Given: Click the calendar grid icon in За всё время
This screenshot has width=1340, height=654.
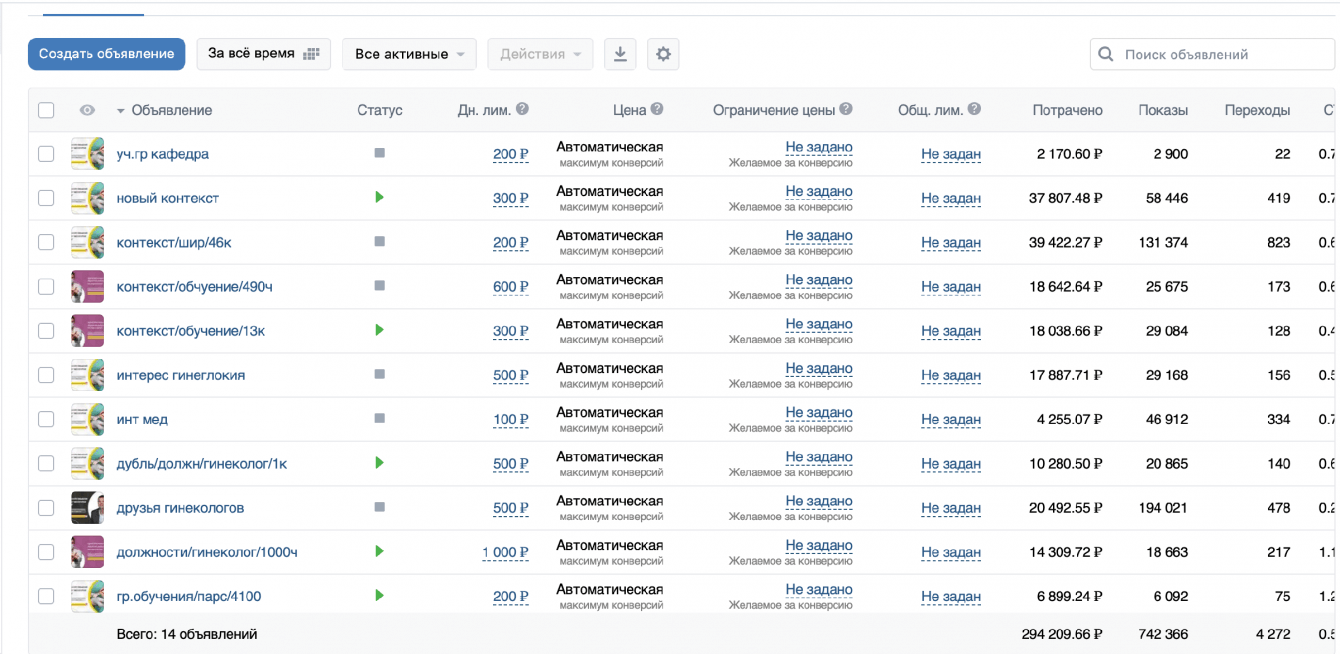Looking at the screenshot, I should [312, 54].
